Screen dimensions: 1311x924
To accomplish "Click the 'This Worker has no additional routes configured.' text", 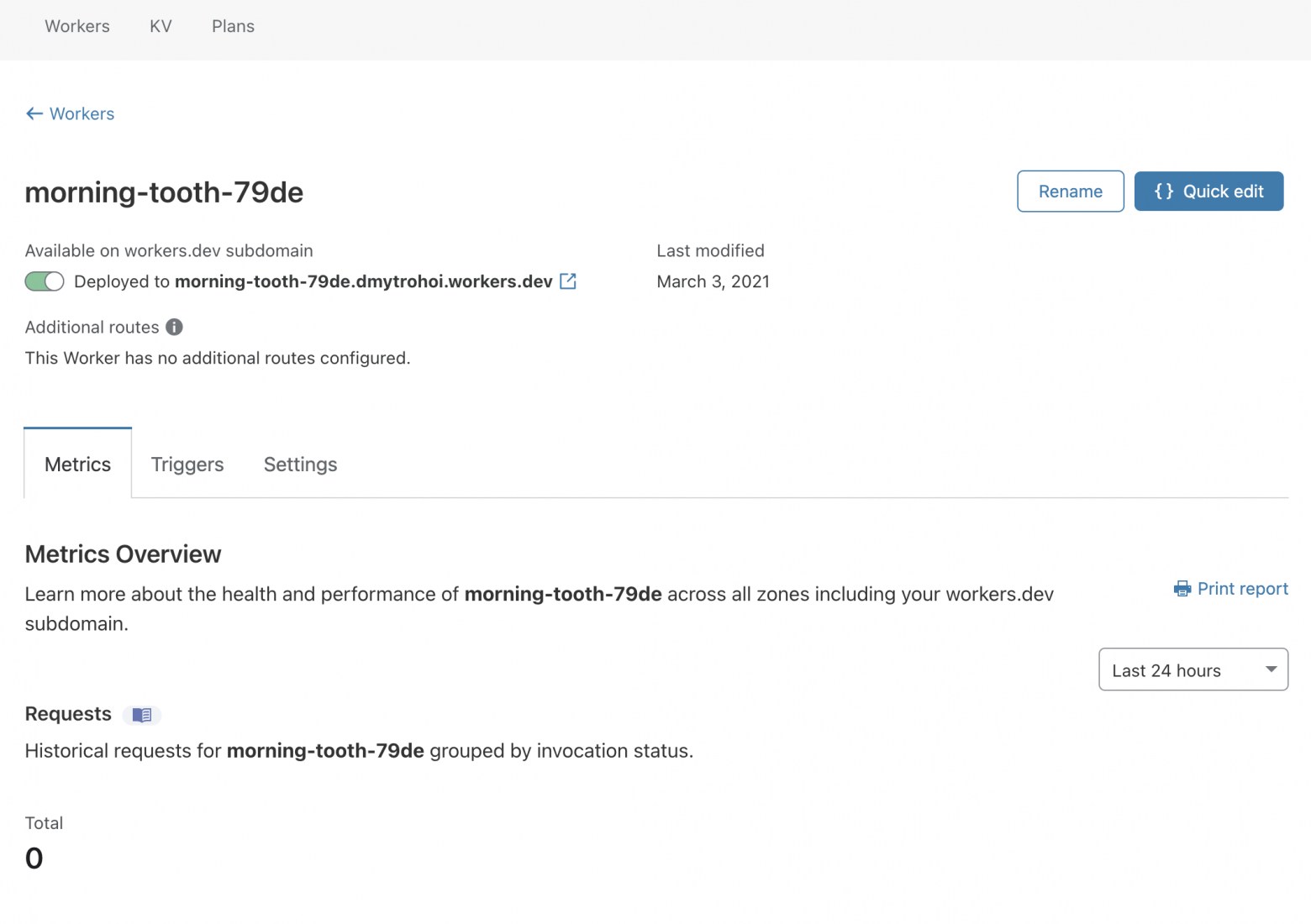I will [x=218, y=358].
